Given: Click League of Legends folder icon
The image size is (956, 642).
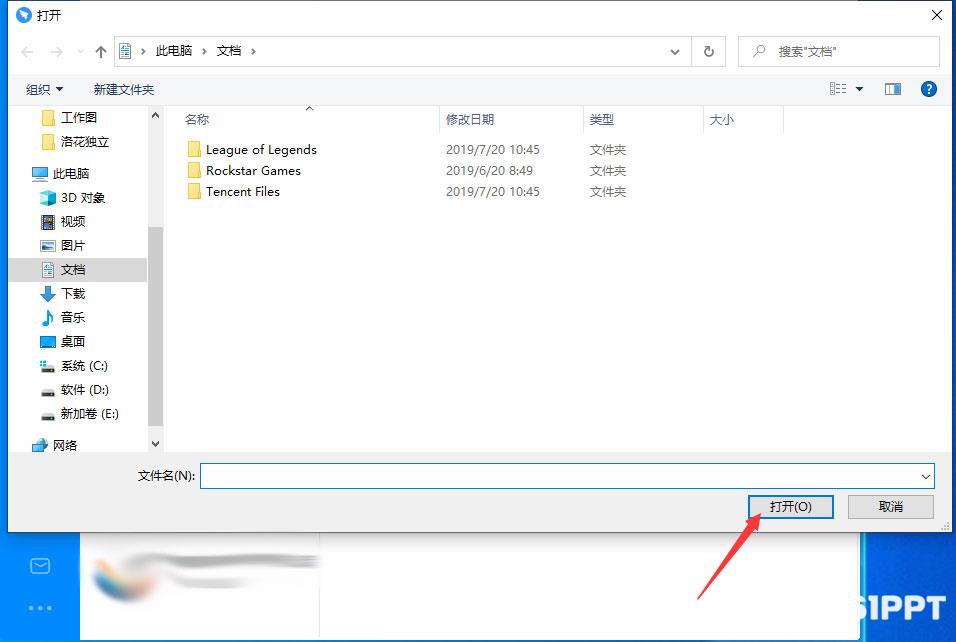Looking at the screenshot, I should pos(194,149).
